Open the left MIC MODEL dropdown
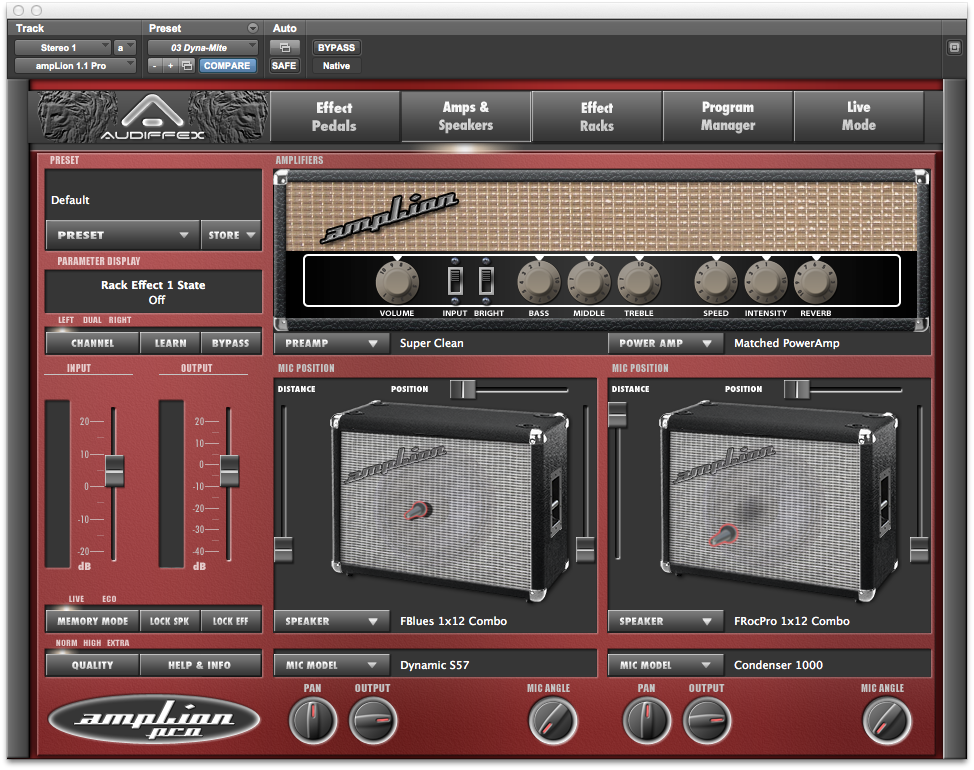Image resolution: width=974 pixels, height=770 pixels. tap(332, 665)
